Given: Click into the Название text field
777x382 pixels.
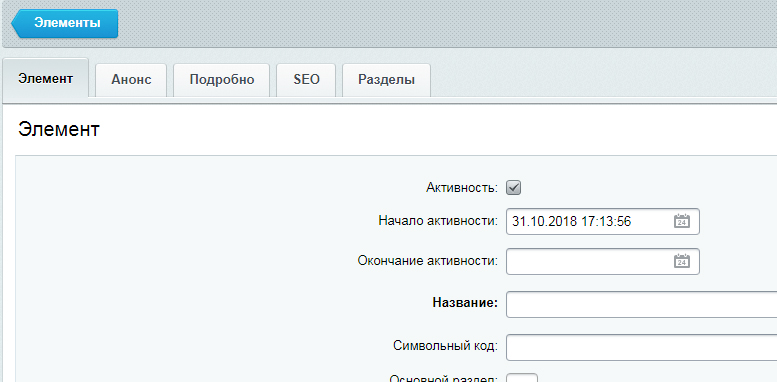Looking at the screenshot, I should coord(641,304).
